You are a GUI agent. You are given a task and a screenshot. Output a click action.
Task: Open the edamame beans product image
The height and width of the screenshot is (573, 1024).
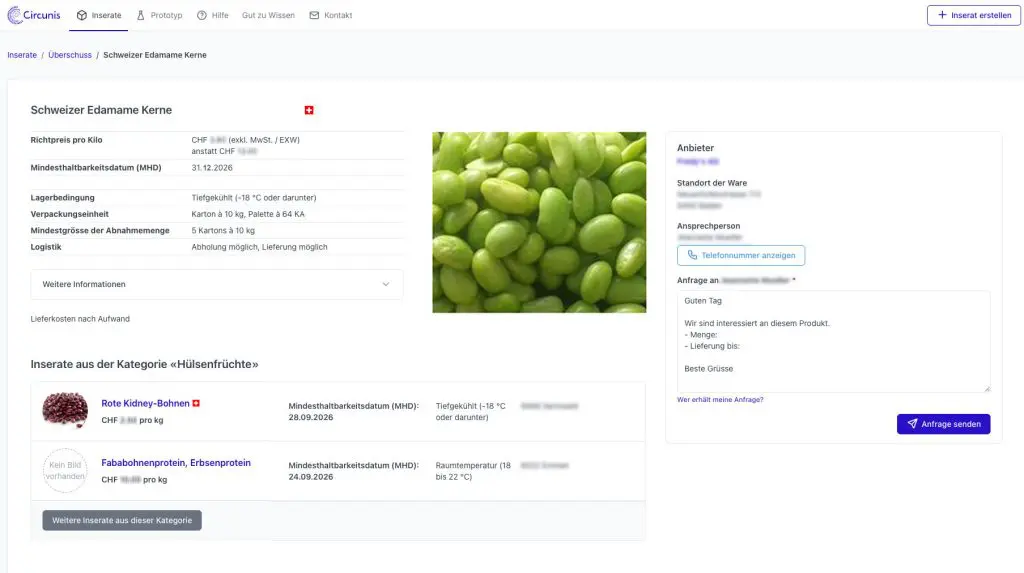(x=539, y=222)
